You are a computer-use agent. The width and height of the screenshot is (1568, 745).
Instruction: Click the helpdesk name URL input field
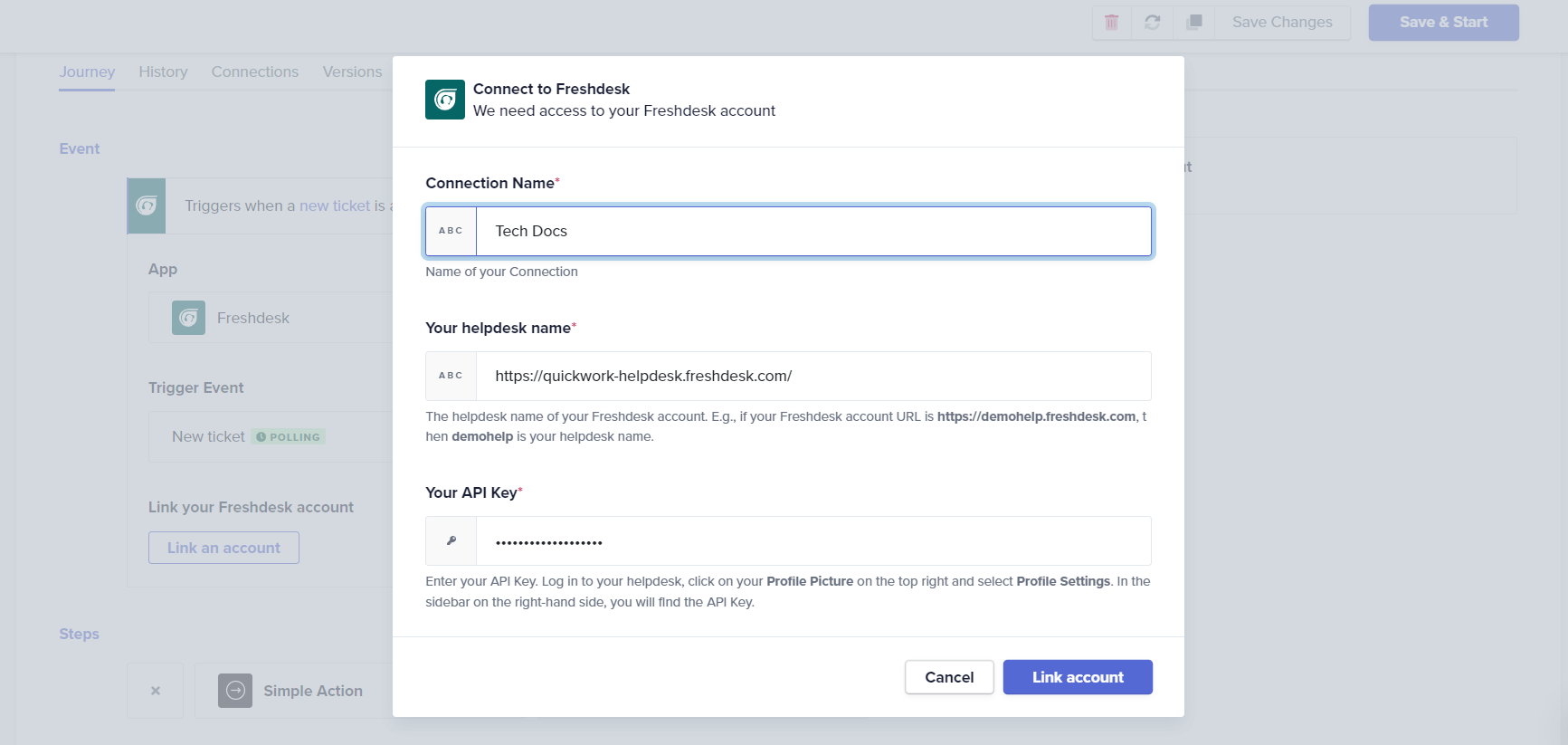tap(813, 376)
